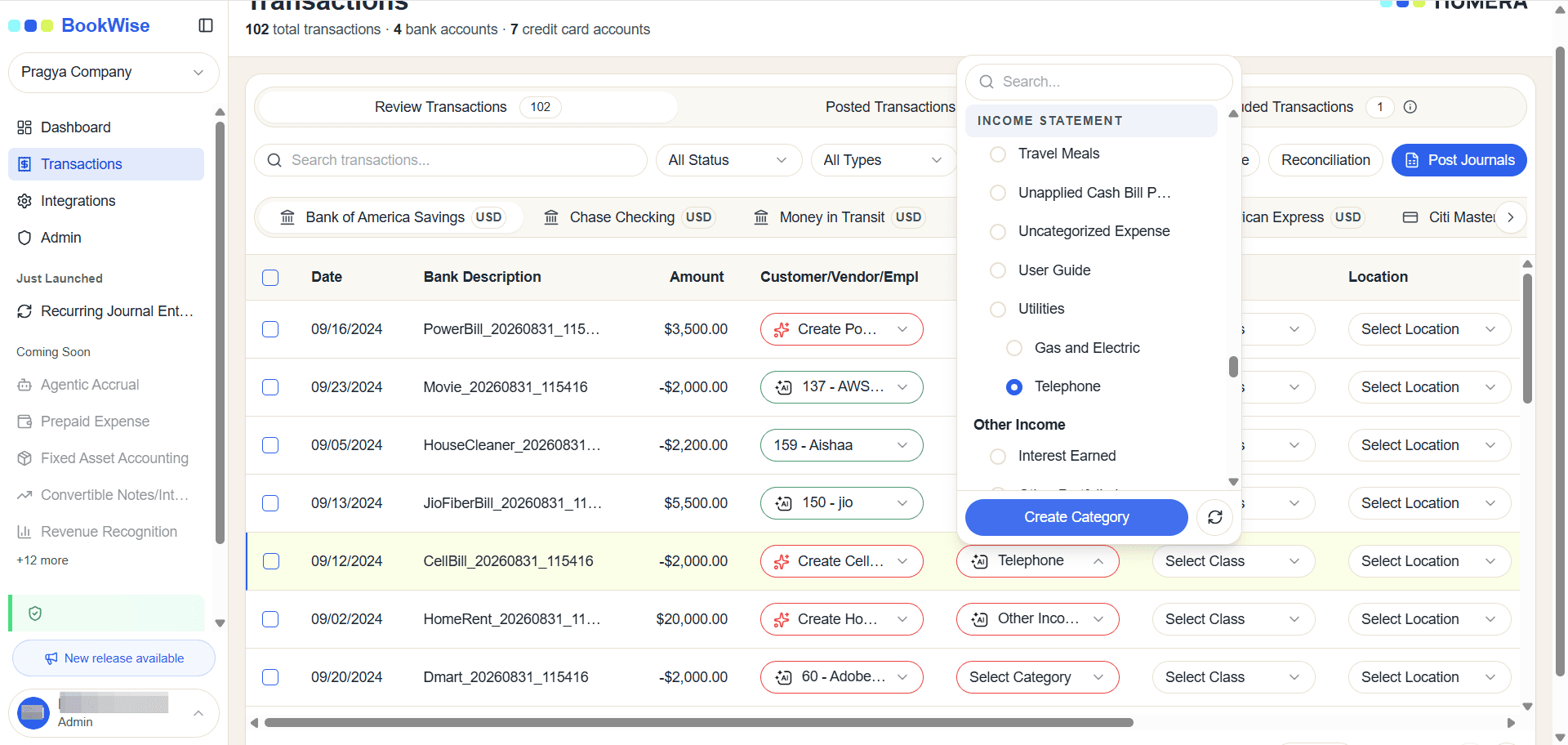The height and width of the screenshot is (745, 1568).
Task: Click the refresh categories icon
Action: pyautogui.click(x=1215, y=517)
